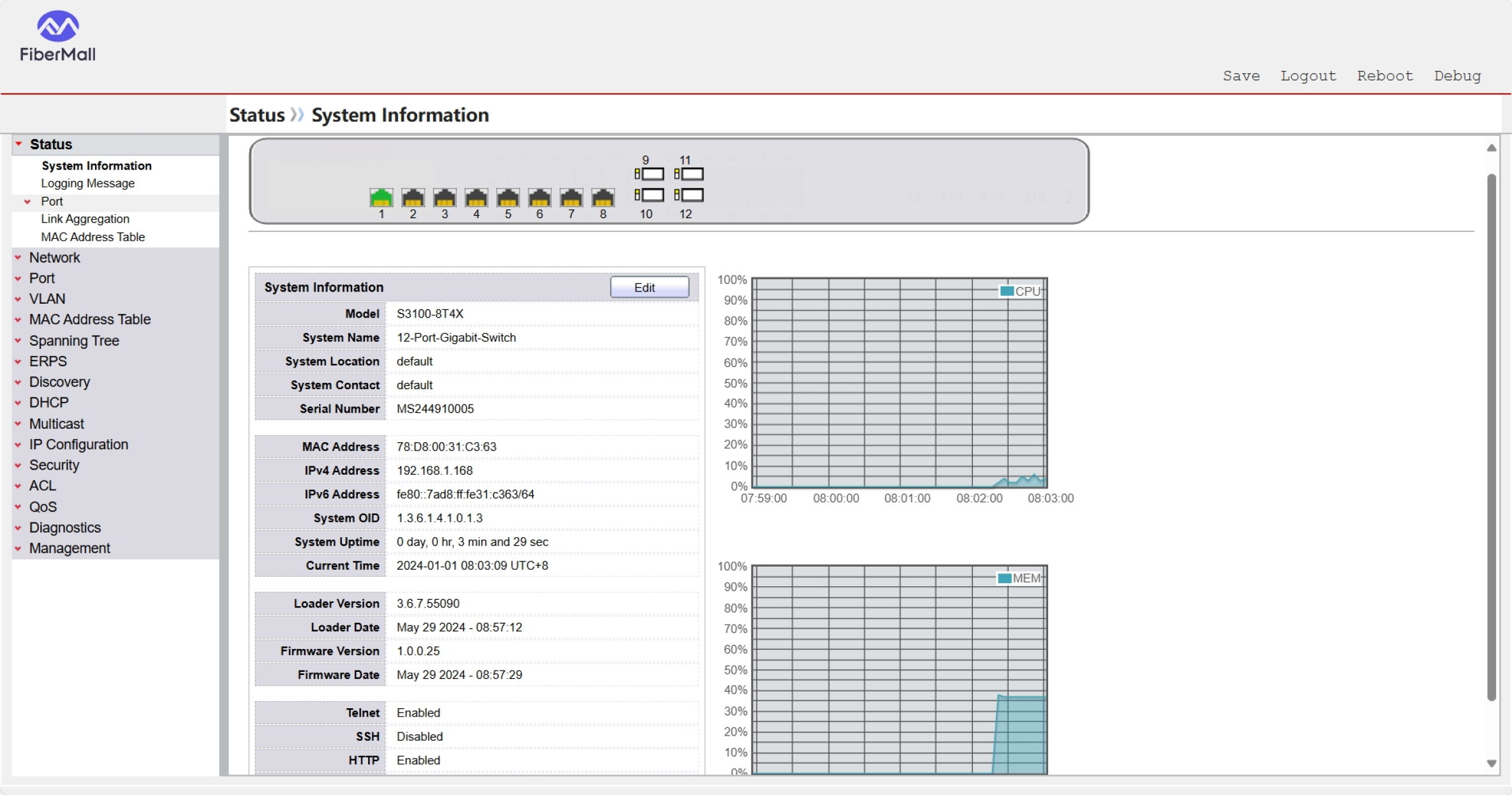The image size is (1512, 795).
Task: Open the Logging Message page
Action: 87,183
